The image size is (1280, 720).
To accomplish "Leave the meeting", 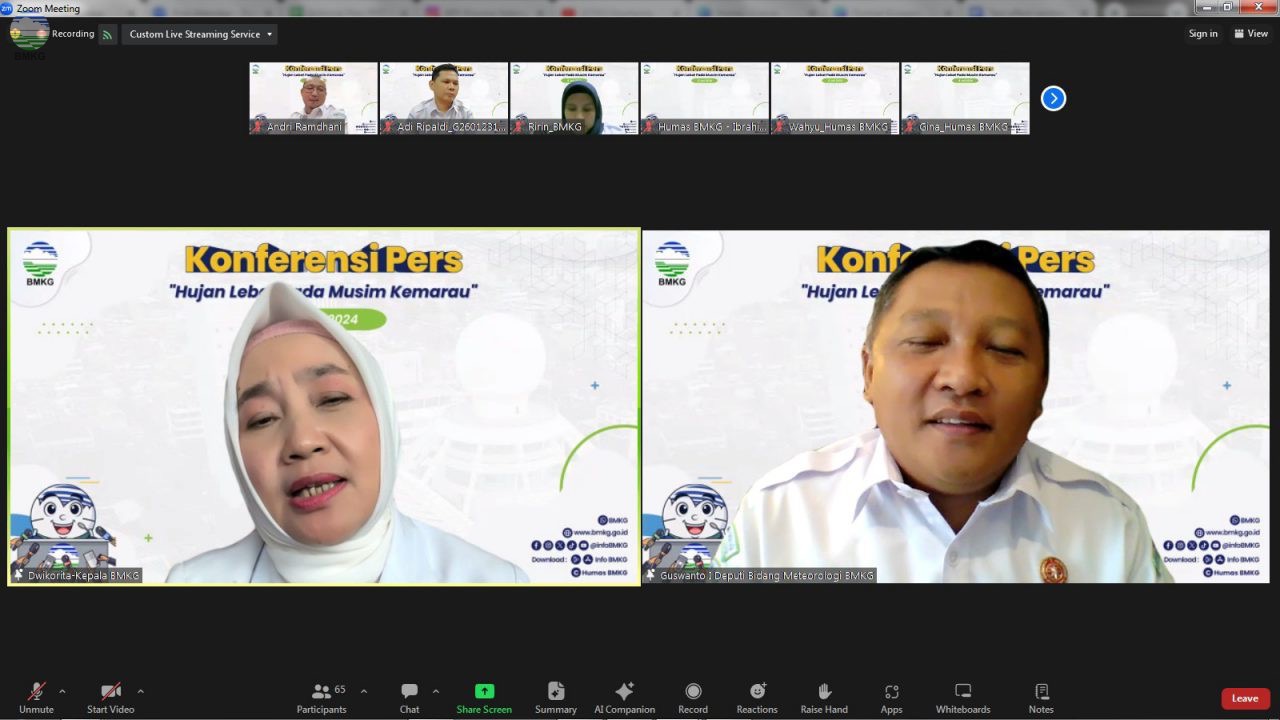I will tap(1244, 697).
